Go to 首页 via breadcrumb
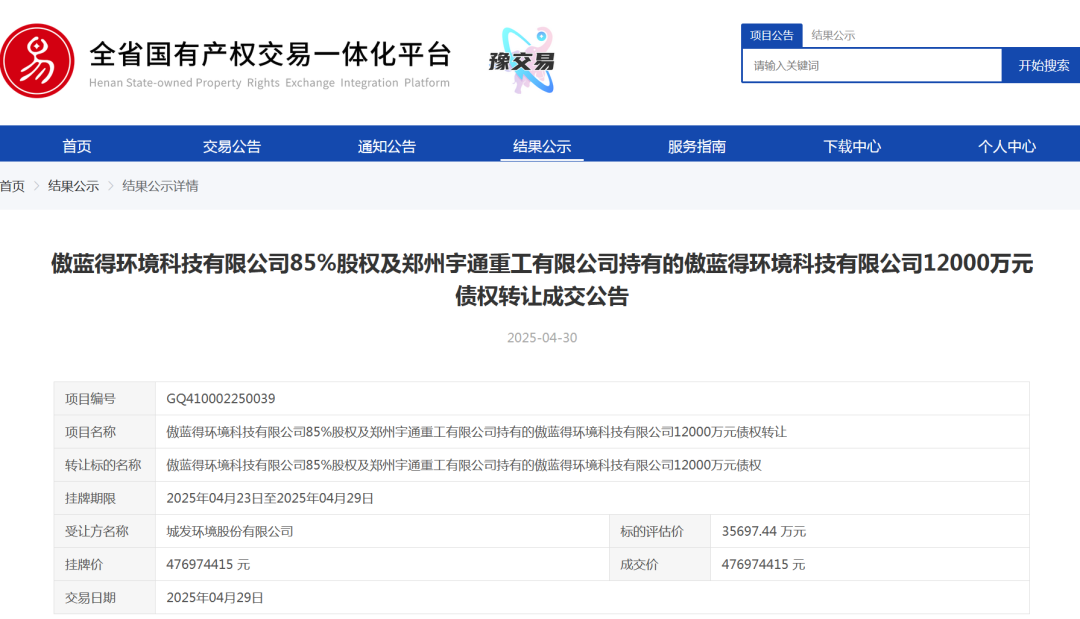Screen dimensions: 1080x619 (x=12, y=186)
